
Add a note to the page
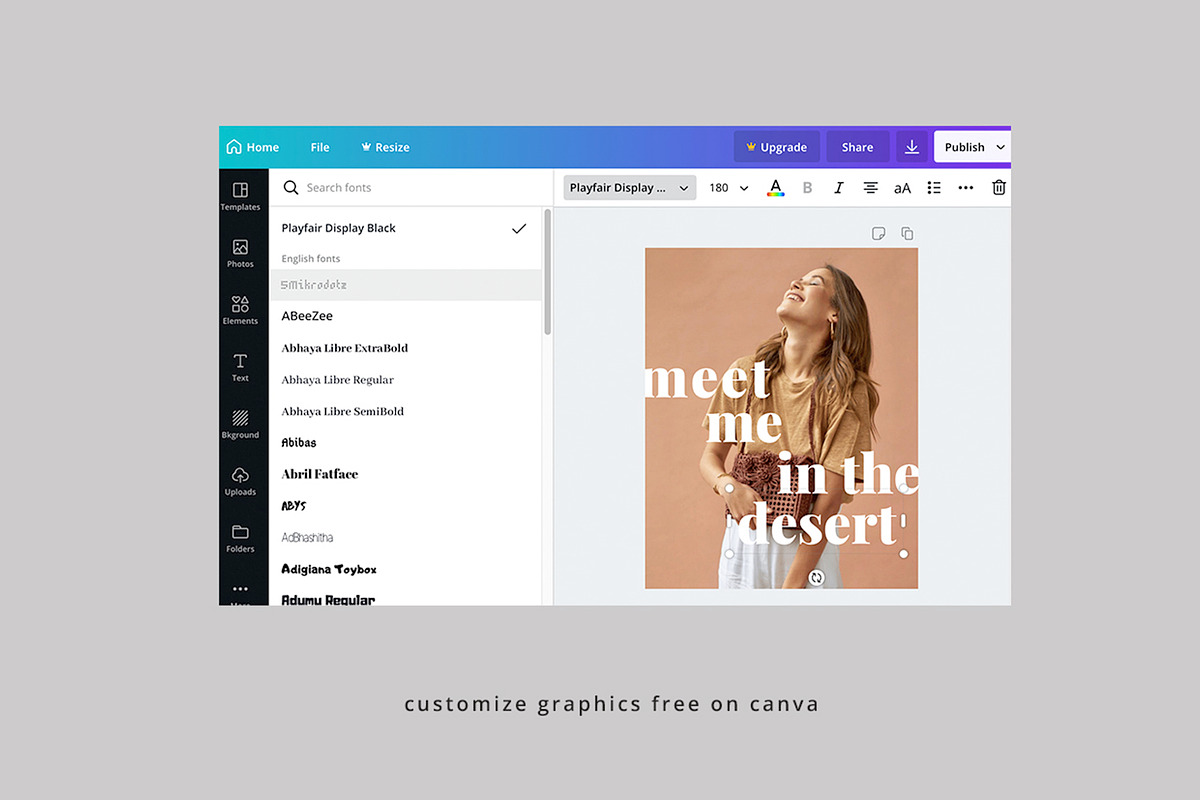tap(878, 234)
